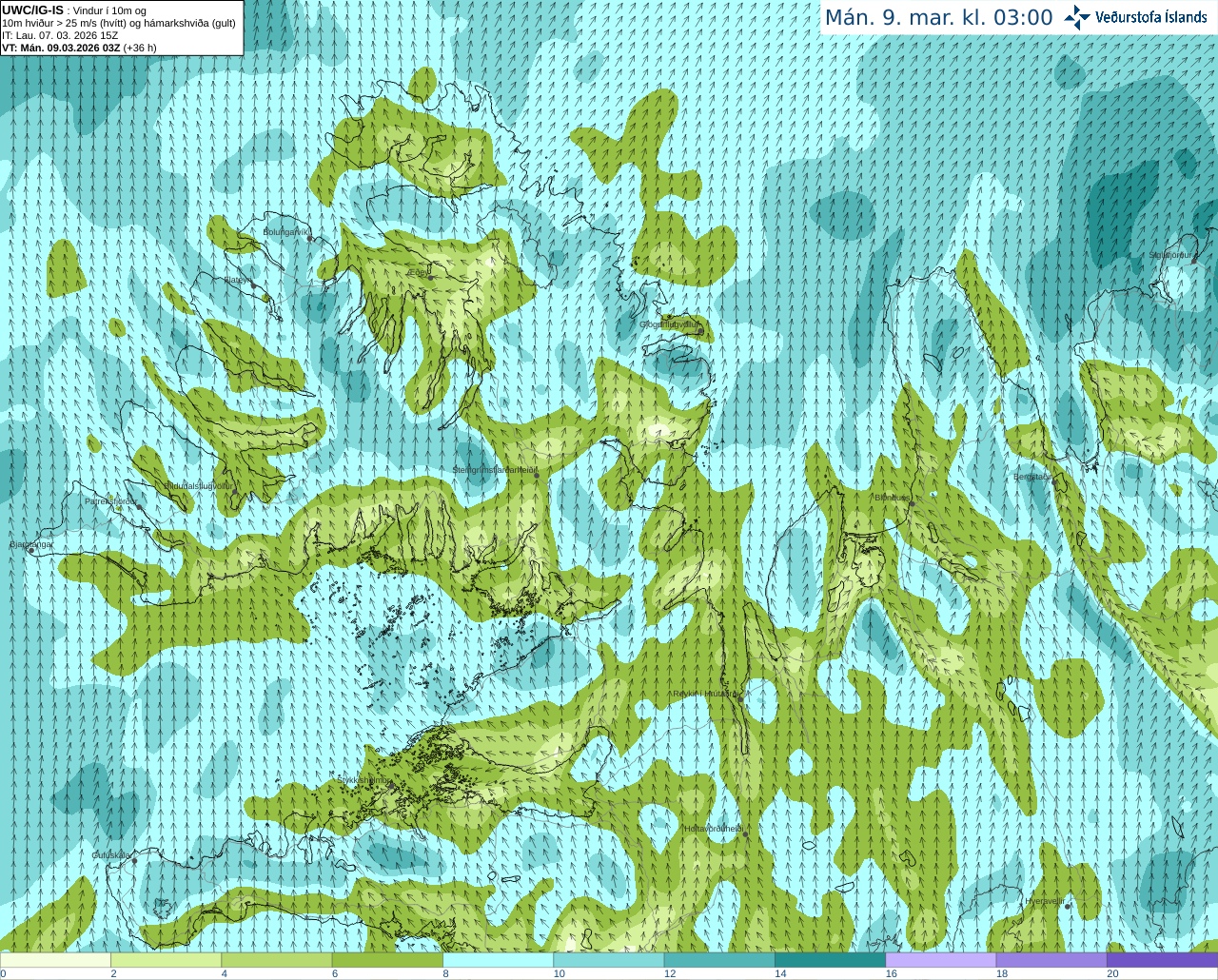Click the 12–14 m/s teal legend swatch
The image size is (1218, 980).
coord(719,960)
